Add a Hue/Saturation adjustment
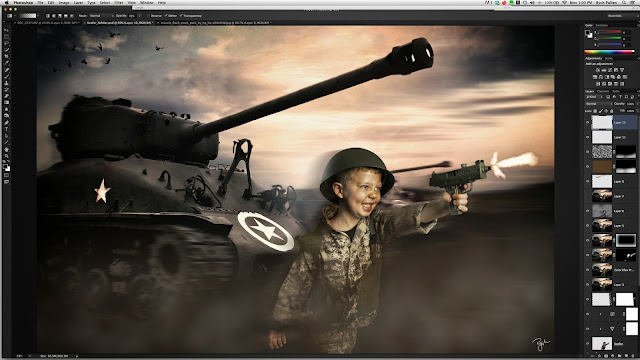The width and height of the screenshot is (640, 360). [595, 77]
